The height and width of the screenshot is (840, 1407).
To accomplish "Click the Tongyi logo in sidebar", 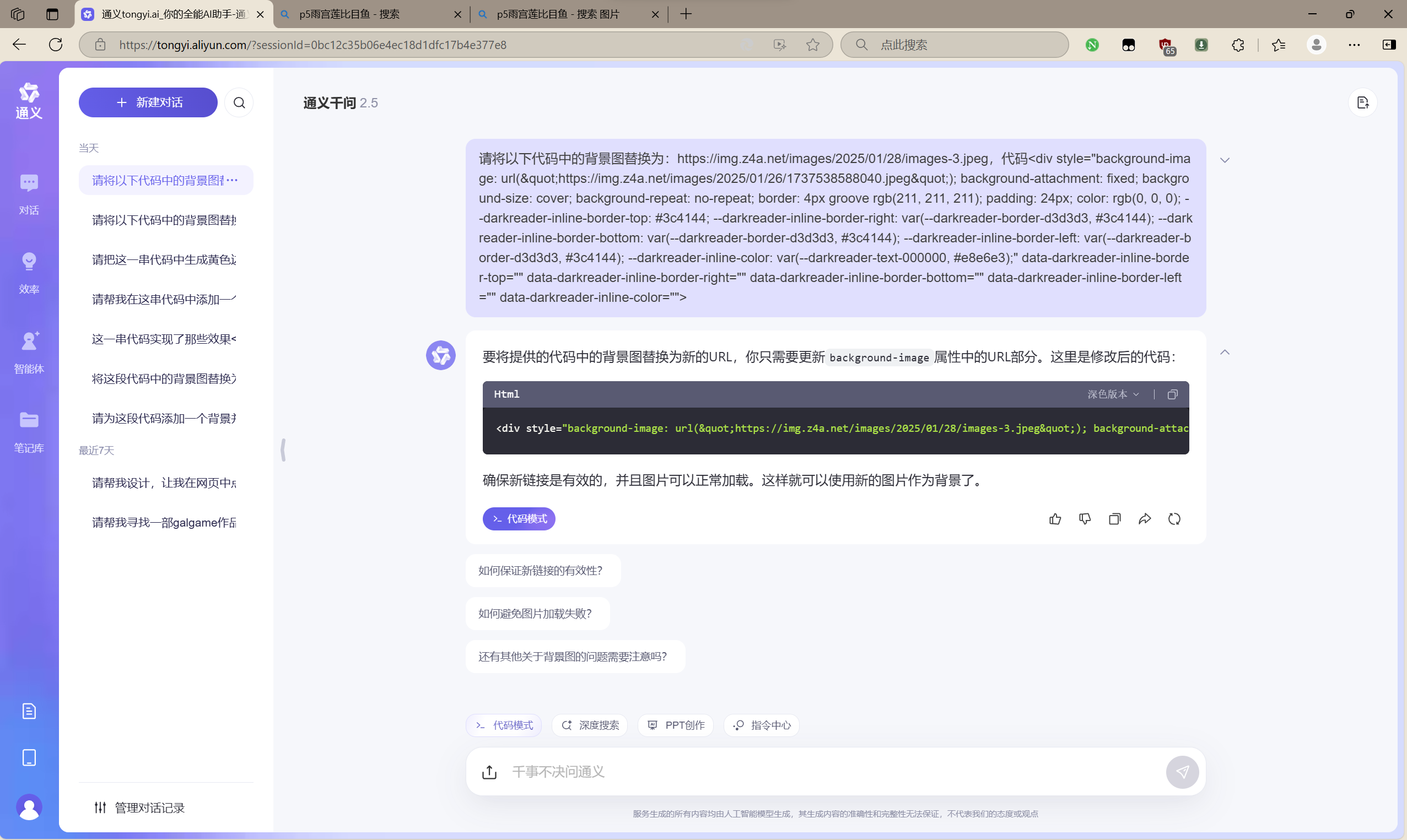I will [x=29, y=101].
